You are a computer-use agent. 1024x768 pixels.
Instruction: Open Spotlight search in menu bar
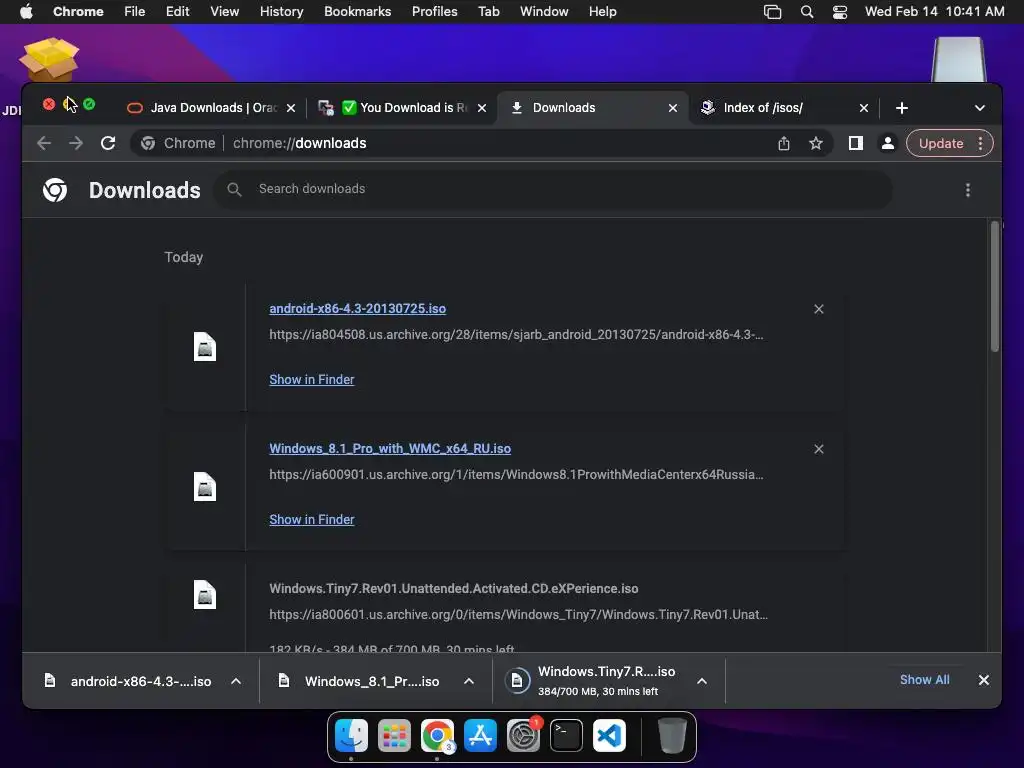(x=807, y=12)
